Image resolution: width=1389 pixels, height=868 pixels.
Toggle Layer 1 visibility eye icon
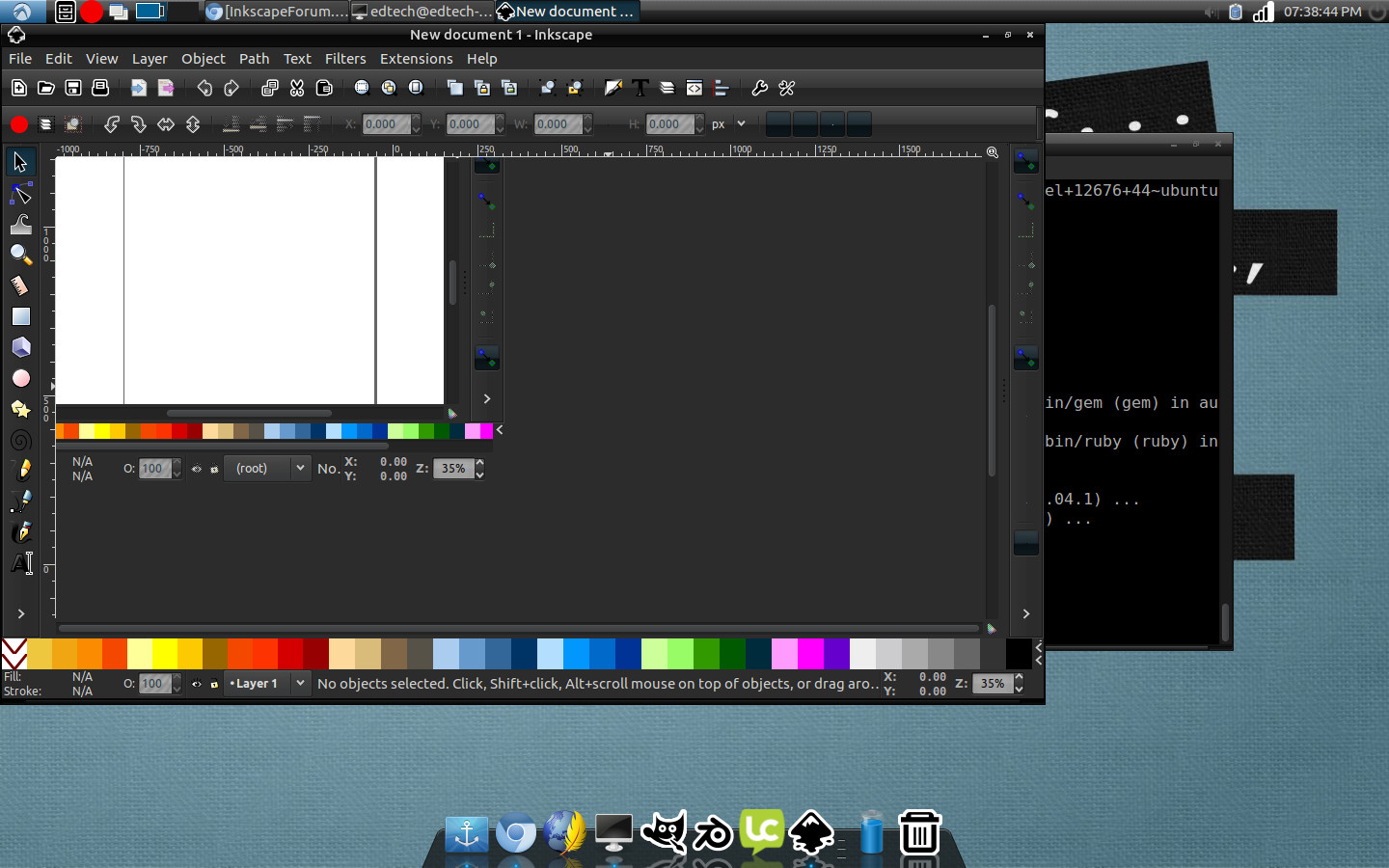pyautogui.click(x=197, y=684)
